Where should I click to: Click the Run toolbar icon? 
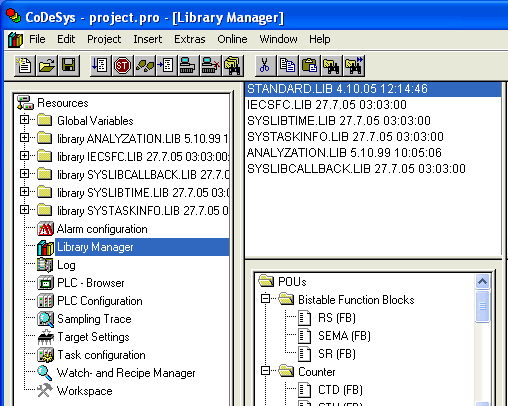100,65
